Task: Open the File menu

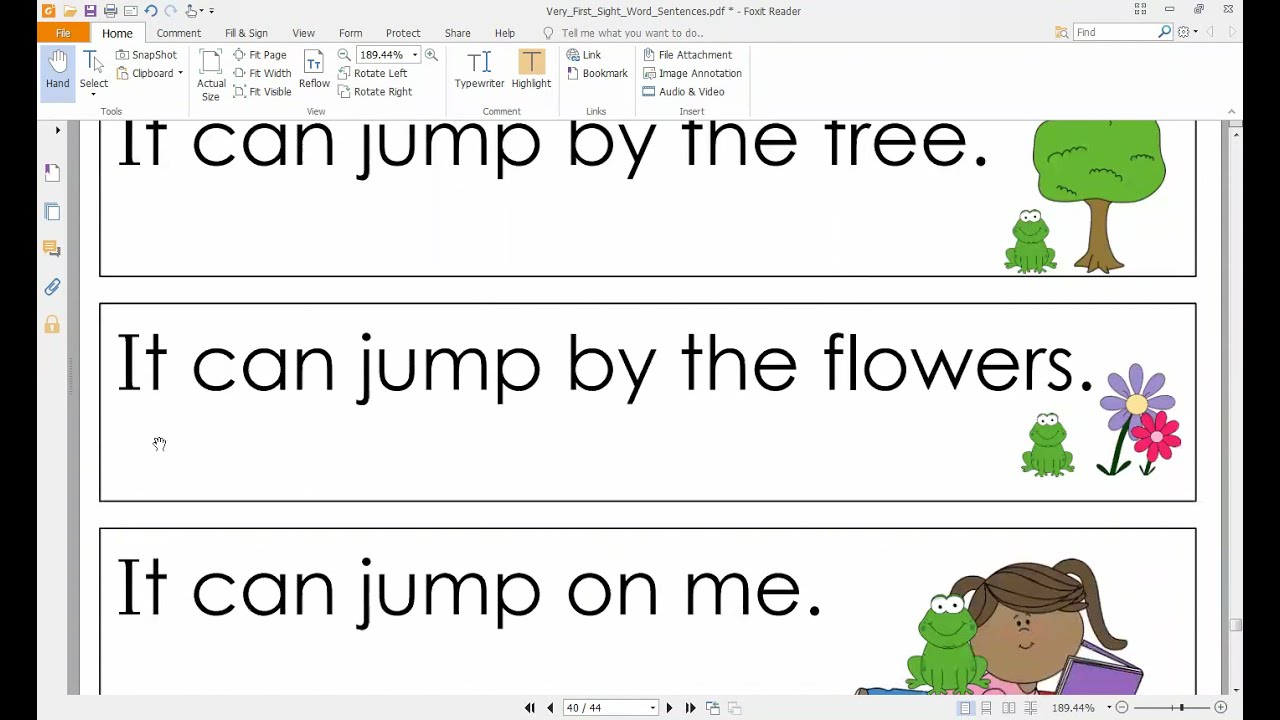Action: [63, 33]
